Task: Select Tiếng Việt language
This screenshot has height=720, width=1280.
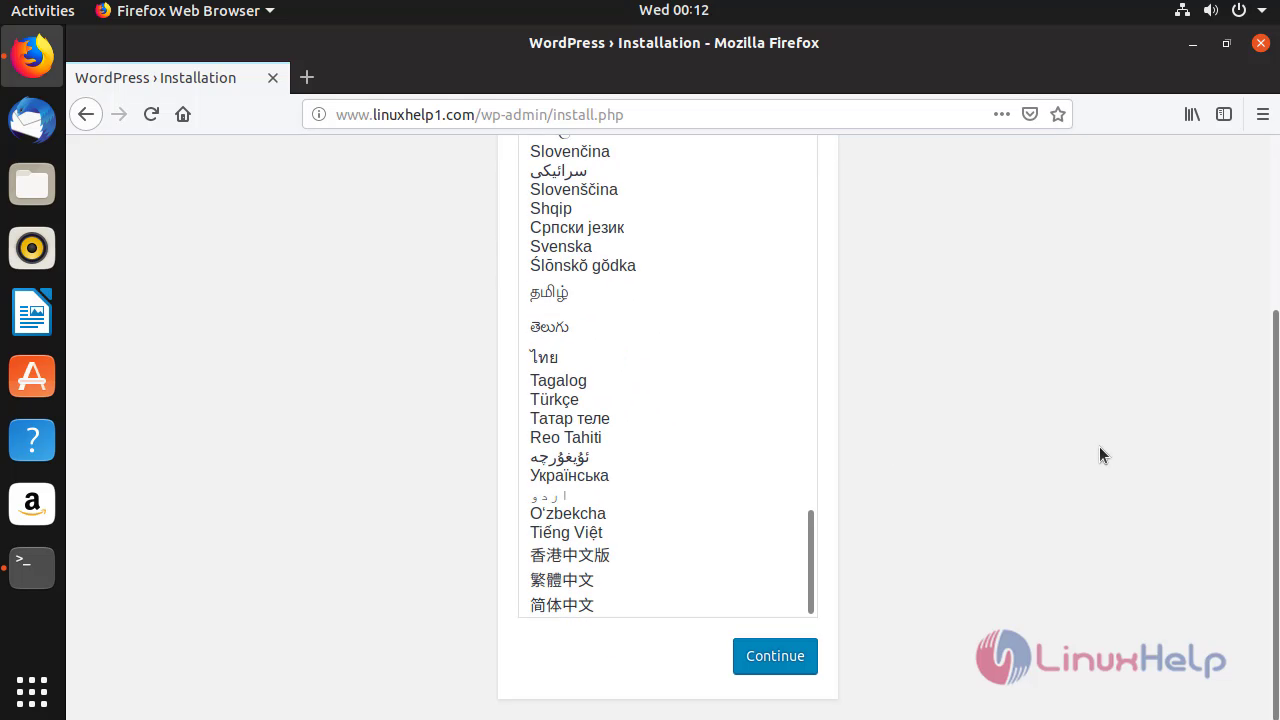Action: pyautogui.click(x=566, y=532)
